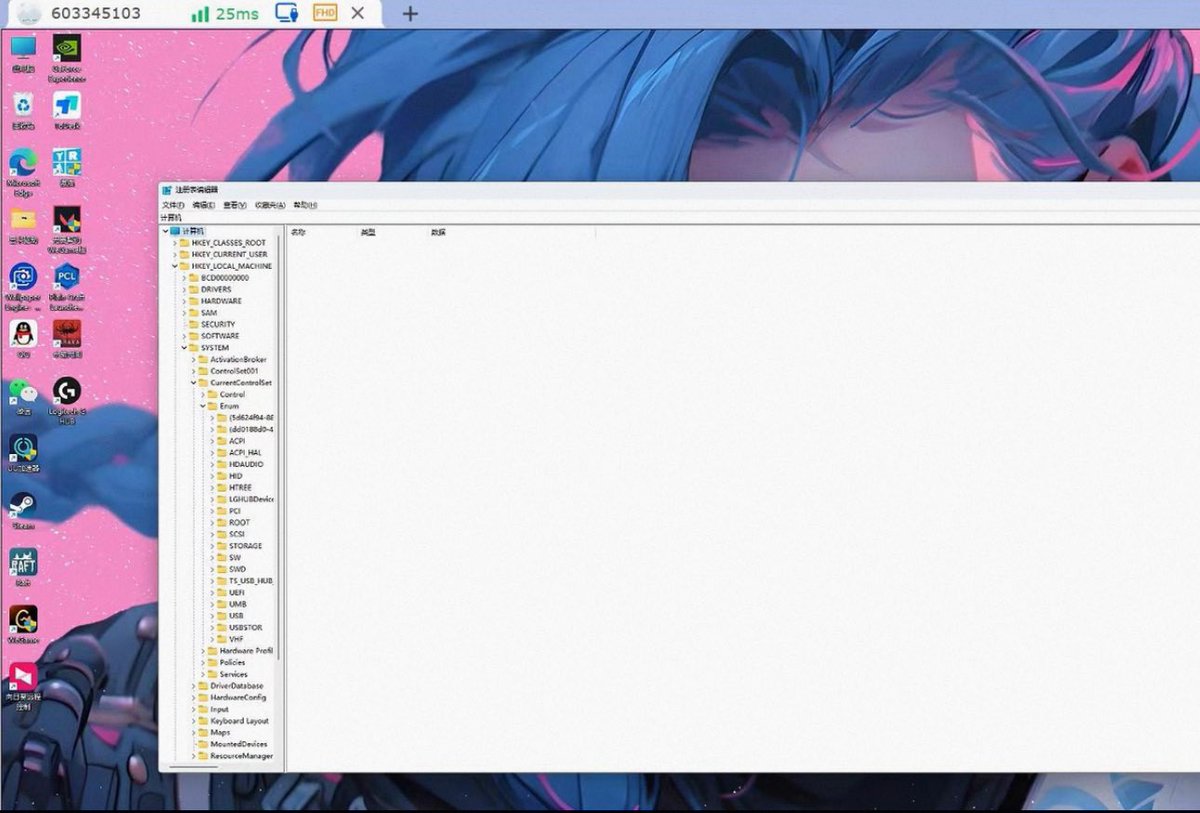Launch the RAFT game desktop icon
This screenshot has width=1200, height=813.
coord(23,566)
